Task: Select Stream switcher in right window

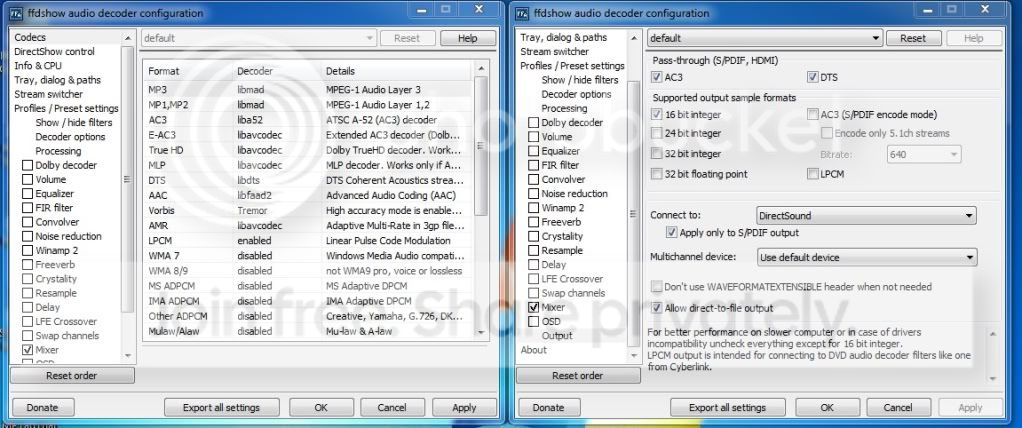Action: click(x=554, y=51)
